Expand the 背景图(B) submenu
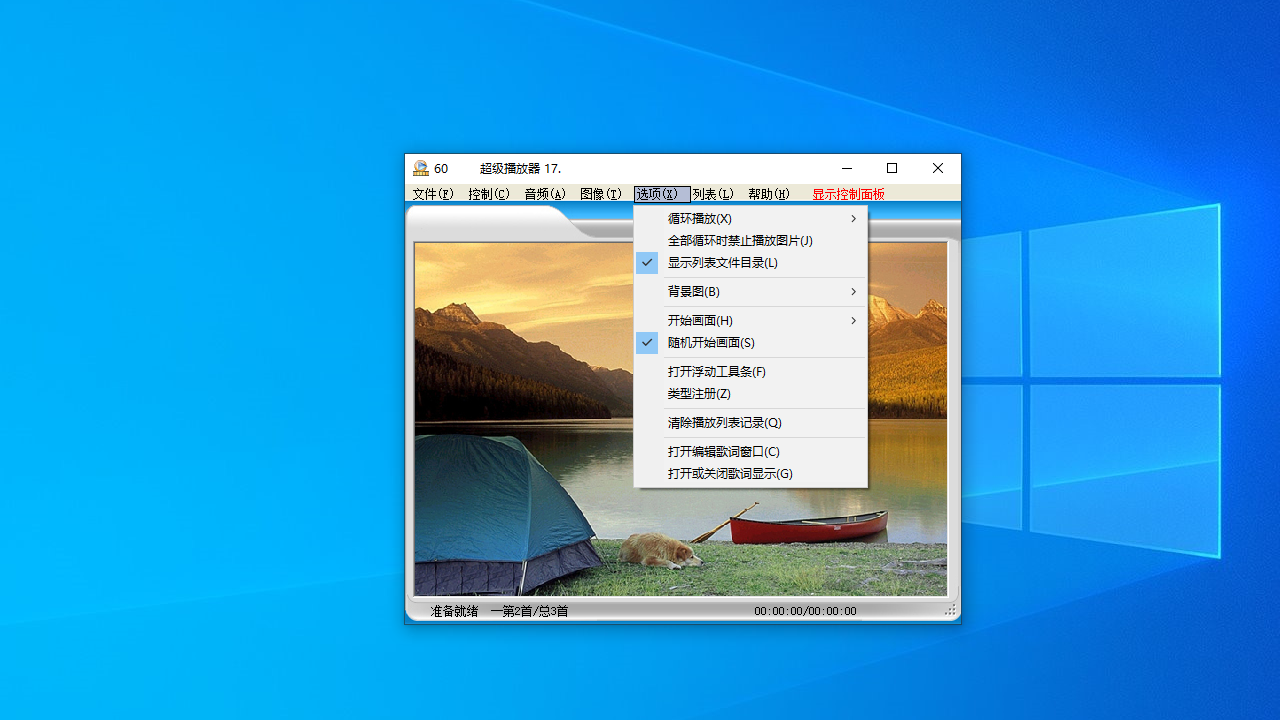The width and height of the screenshot is (1280, 720). tap(695, 291)
